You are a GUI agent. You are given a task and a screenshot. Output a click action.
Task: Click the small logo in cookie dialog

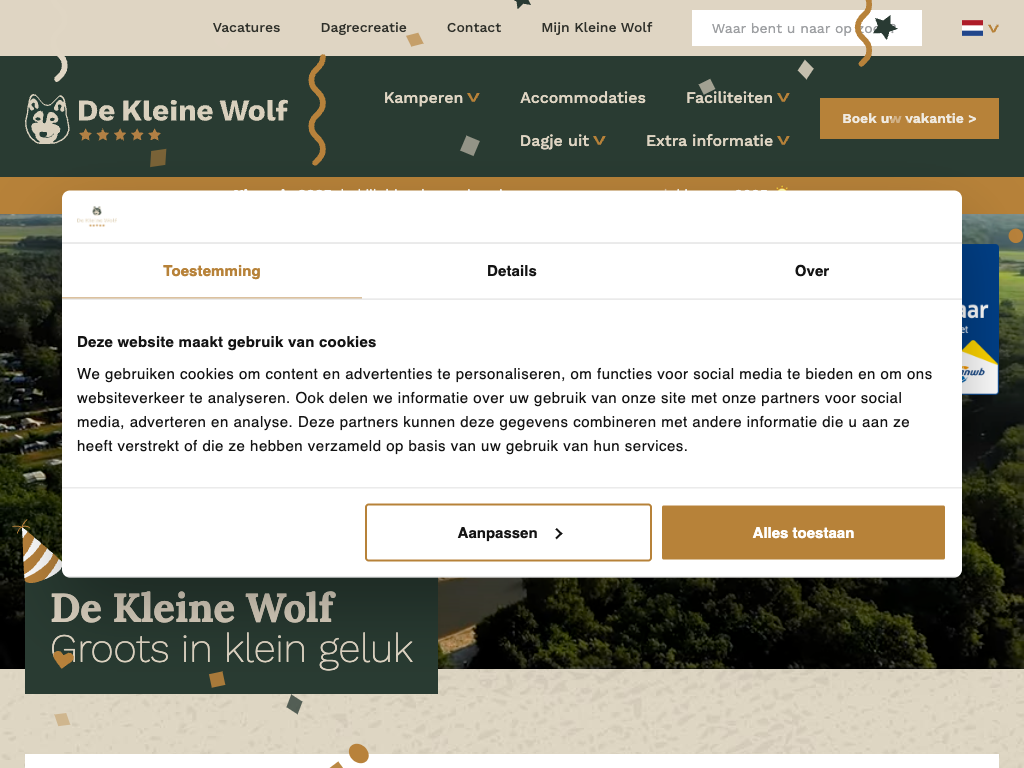[97, 216]
